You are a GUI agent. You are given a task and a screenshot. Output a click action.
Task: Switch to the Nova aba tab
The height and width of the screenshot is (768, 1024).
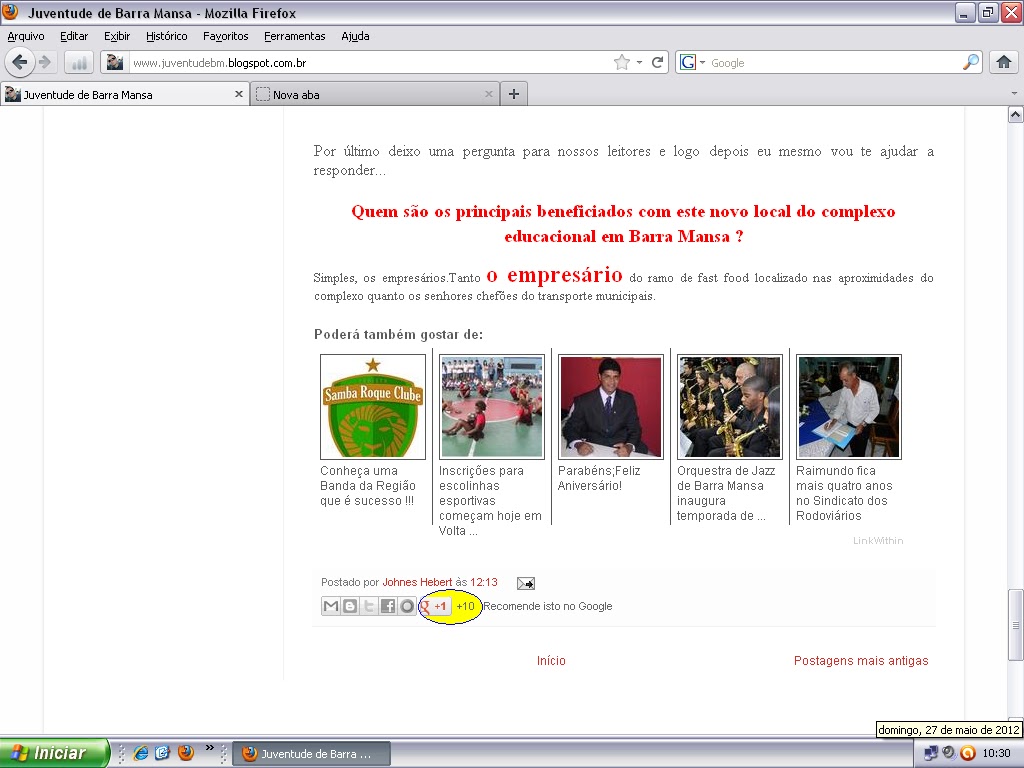(375, 95)
